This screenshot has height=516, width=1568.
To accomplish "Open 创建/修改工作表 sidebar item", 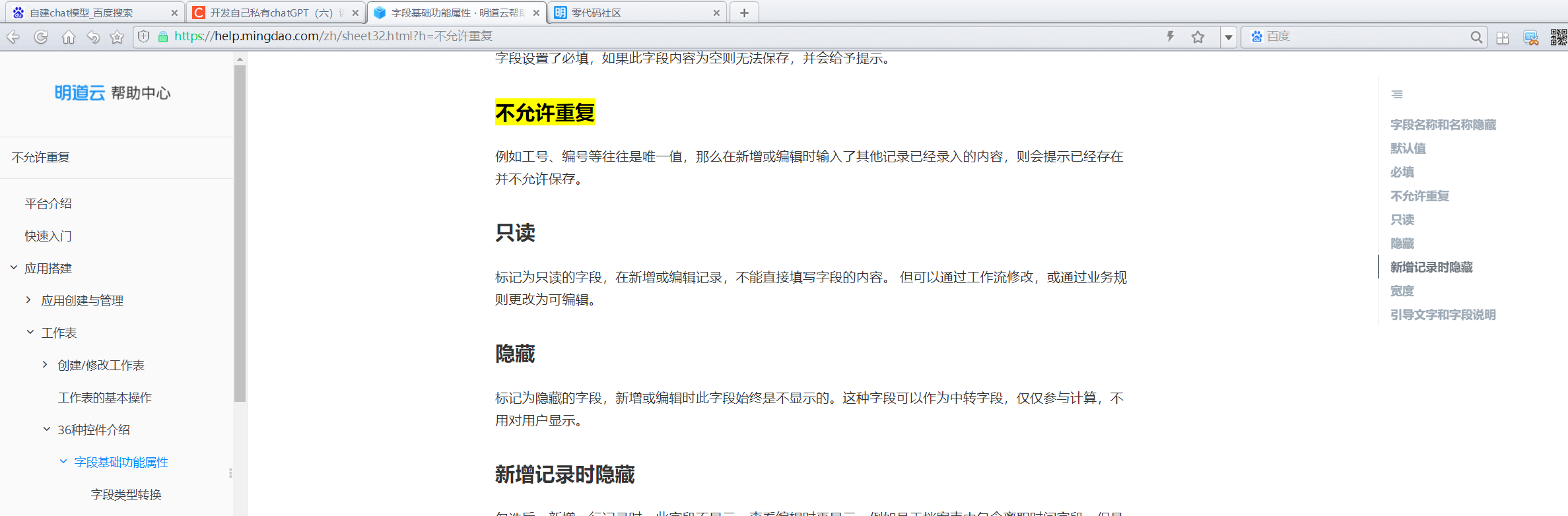I will pos(101,365).
